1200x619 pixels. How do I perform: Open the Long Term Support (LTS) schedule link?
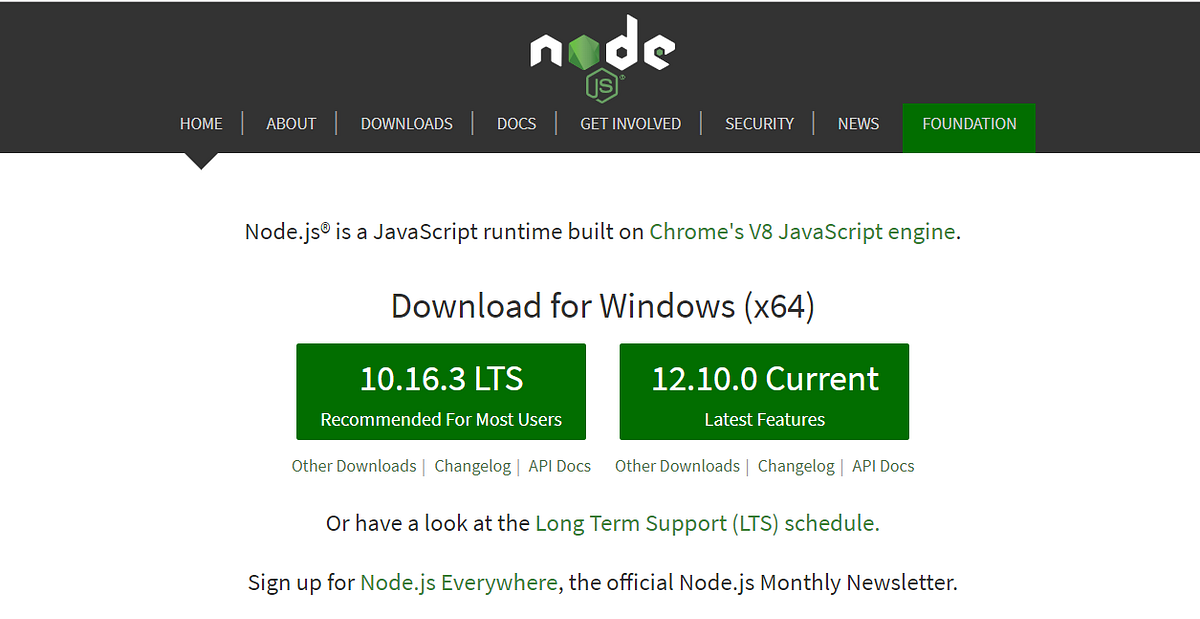coord(705,523)
